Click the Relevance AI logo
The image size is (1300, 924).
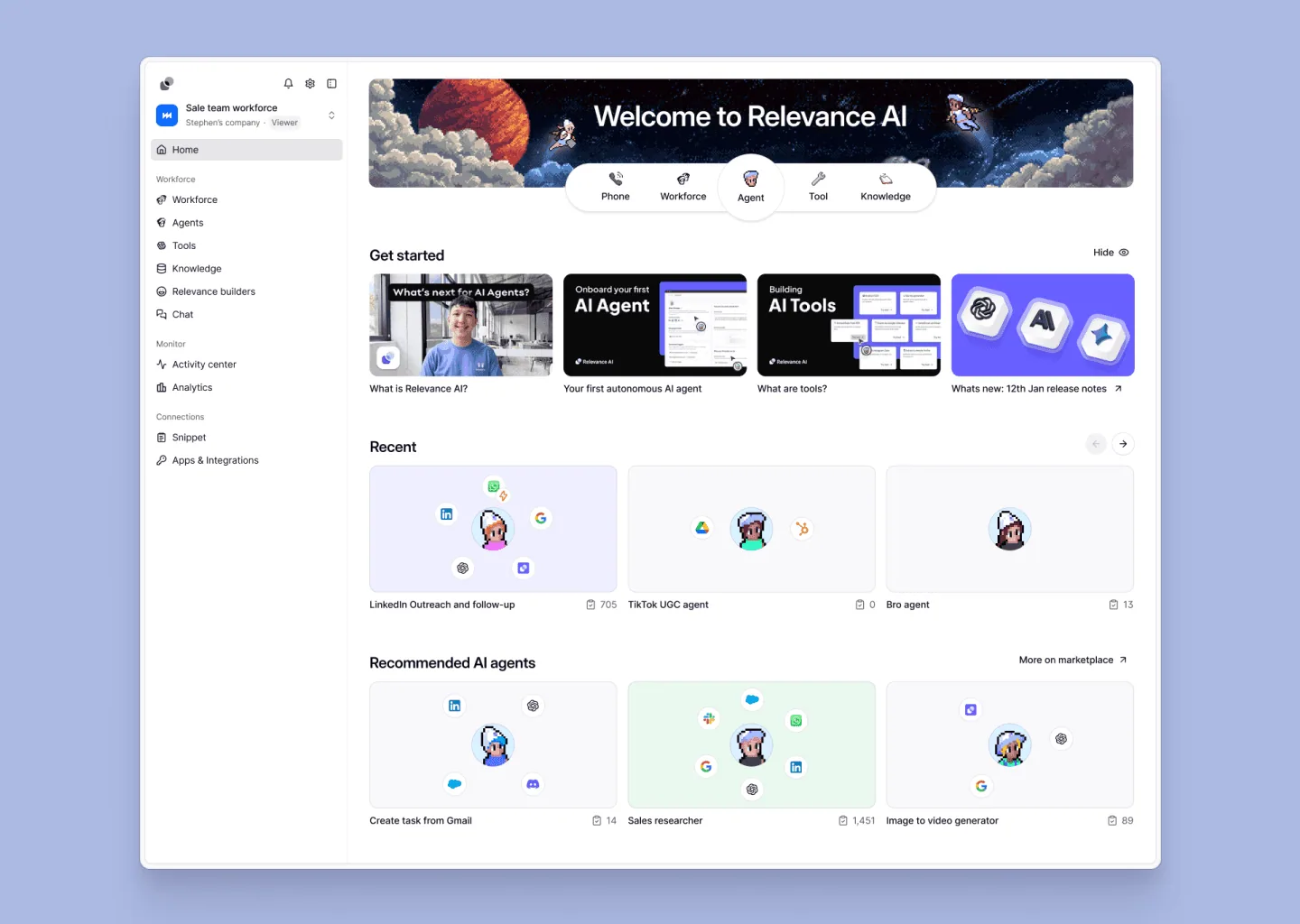[166, 84]
